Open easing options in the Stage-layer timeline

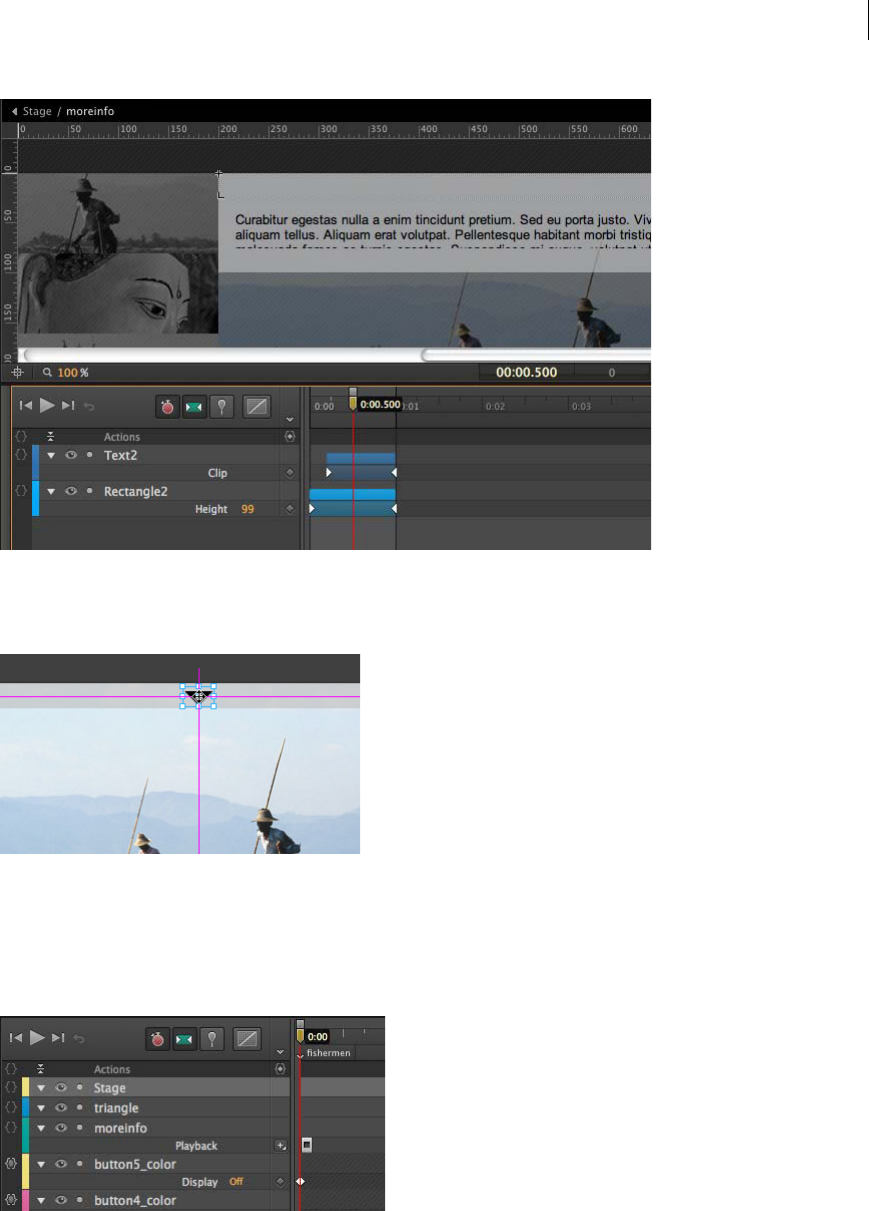point(247,1038)
